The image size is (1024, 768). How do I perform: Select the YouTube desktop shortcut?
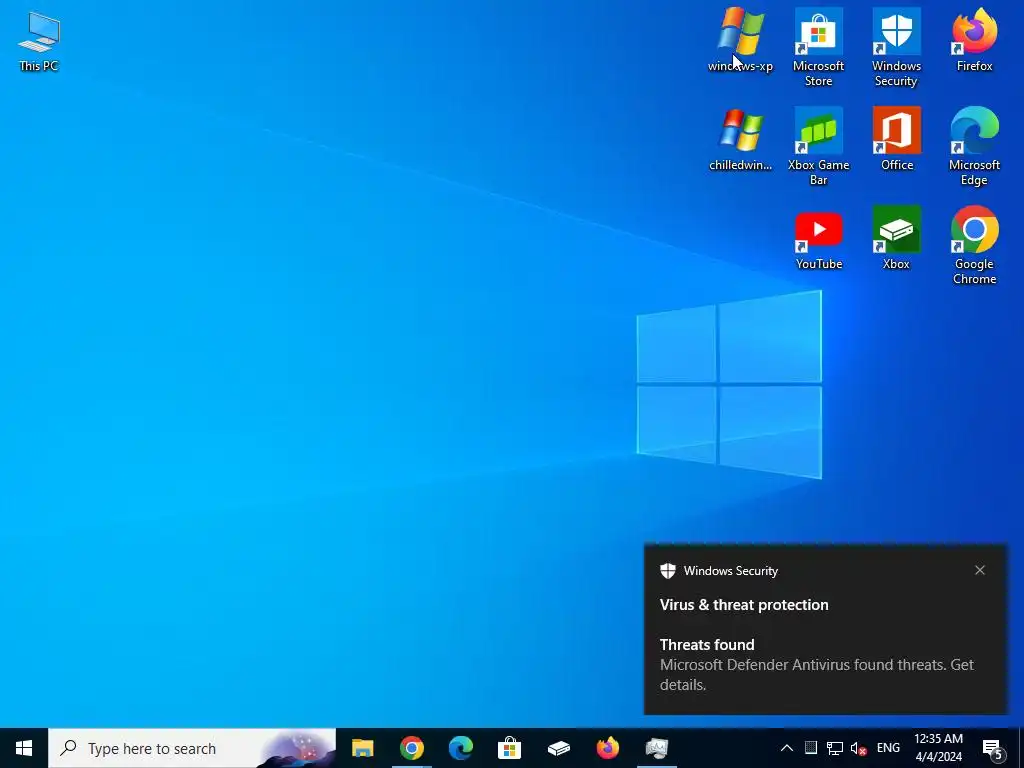(x=818, y=239)
